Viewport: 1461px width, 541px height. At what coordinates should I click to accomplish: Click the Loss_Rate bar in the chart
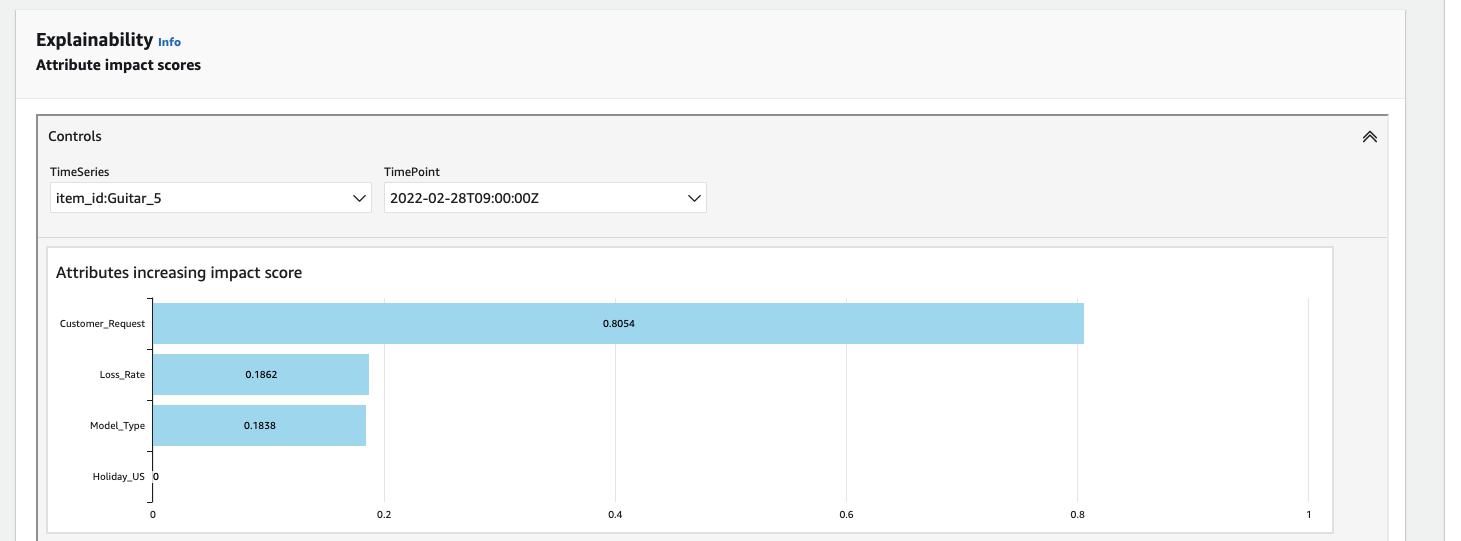[261, 374]
